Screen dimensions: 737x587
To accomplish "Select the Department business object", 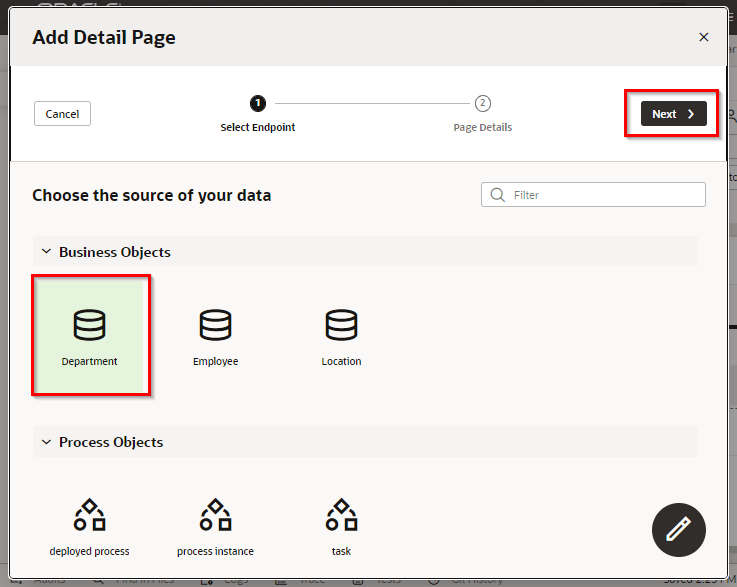I will pyautogui.click(x=90, y=335).
